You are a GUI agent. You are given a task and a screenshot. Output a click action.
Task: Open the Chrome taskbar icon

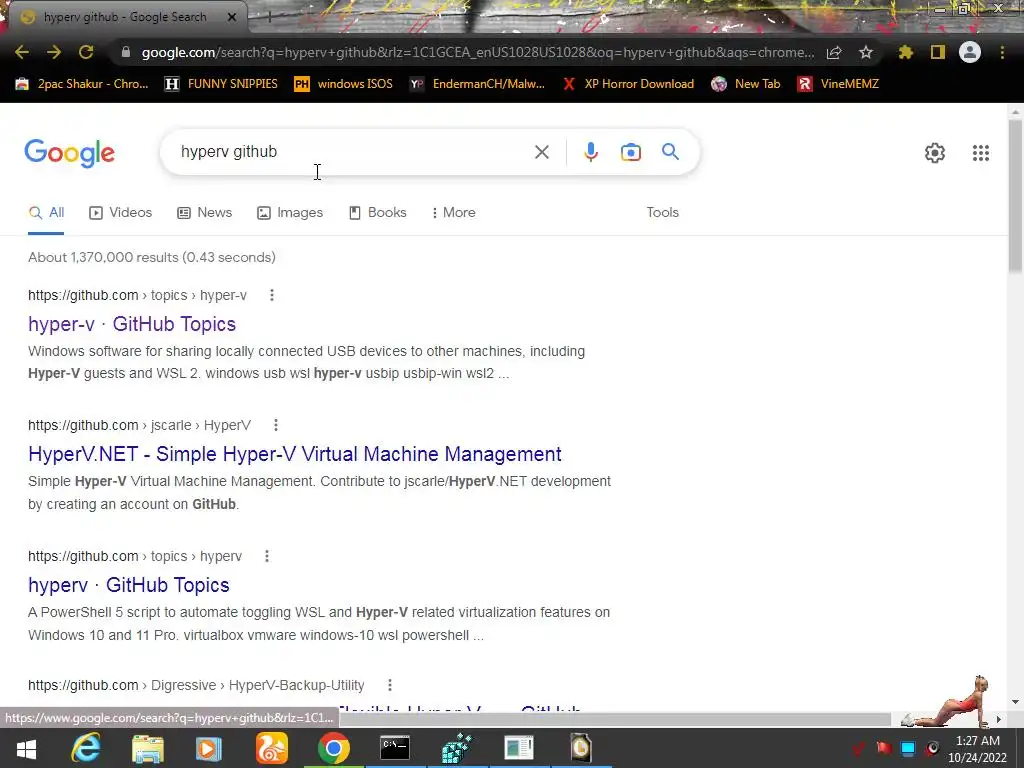(x=334, y=749)
